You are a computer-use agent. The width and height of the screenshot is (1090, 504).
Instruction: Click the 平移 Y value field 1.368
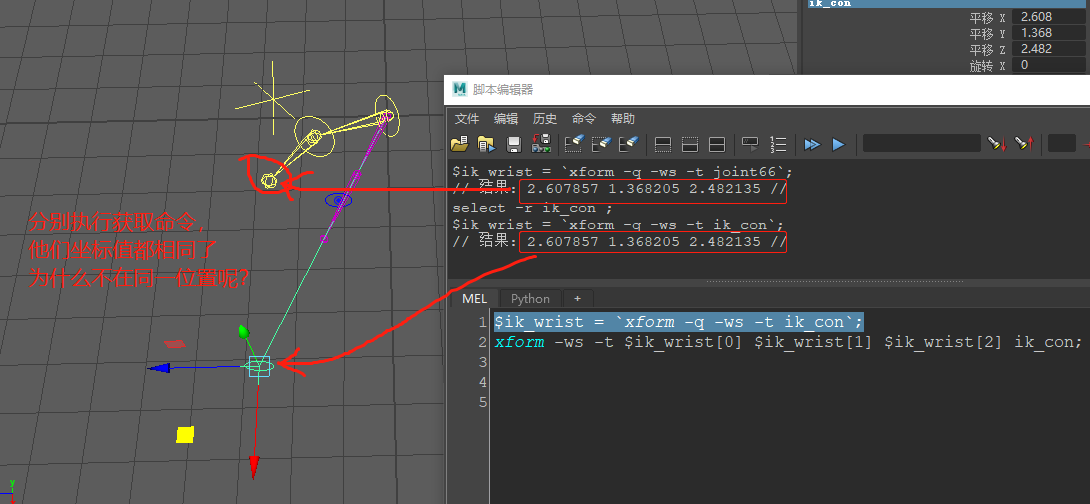pyautogui.click(x=1049, y=33)
